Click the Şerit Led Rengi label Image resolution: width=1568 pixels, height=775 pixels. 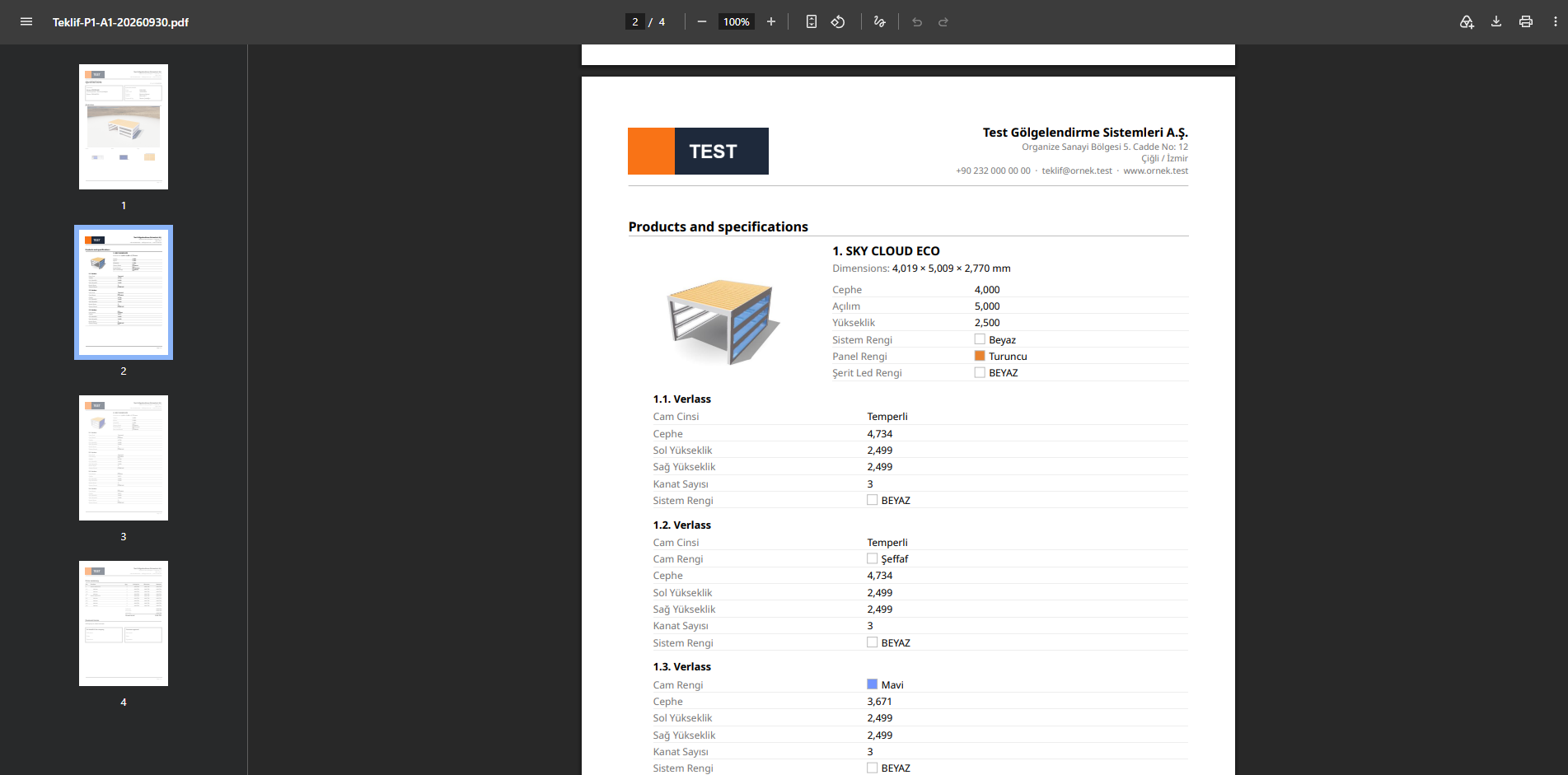[x=867, y=373]
